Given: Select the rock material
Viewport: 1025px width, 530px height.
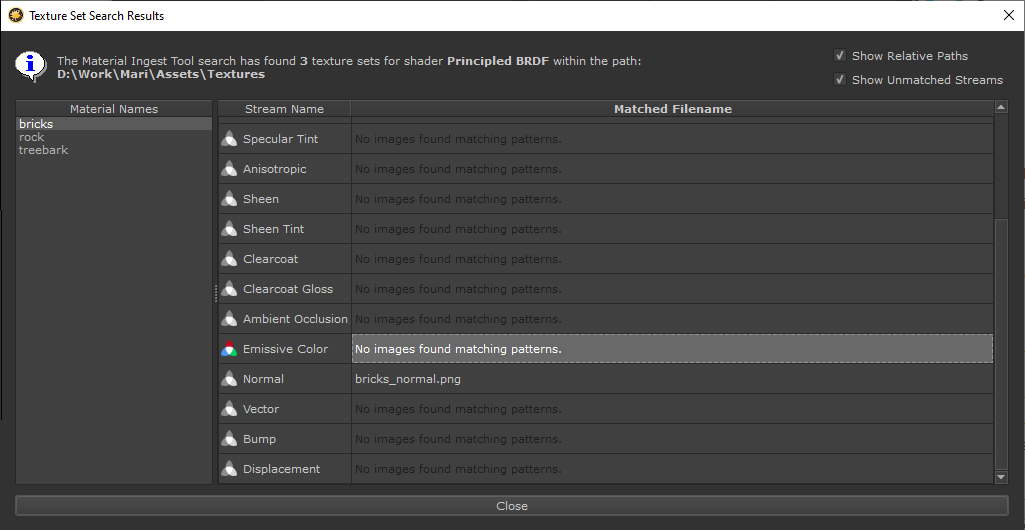Looking at the screenshot, I should tap(32, 137).
